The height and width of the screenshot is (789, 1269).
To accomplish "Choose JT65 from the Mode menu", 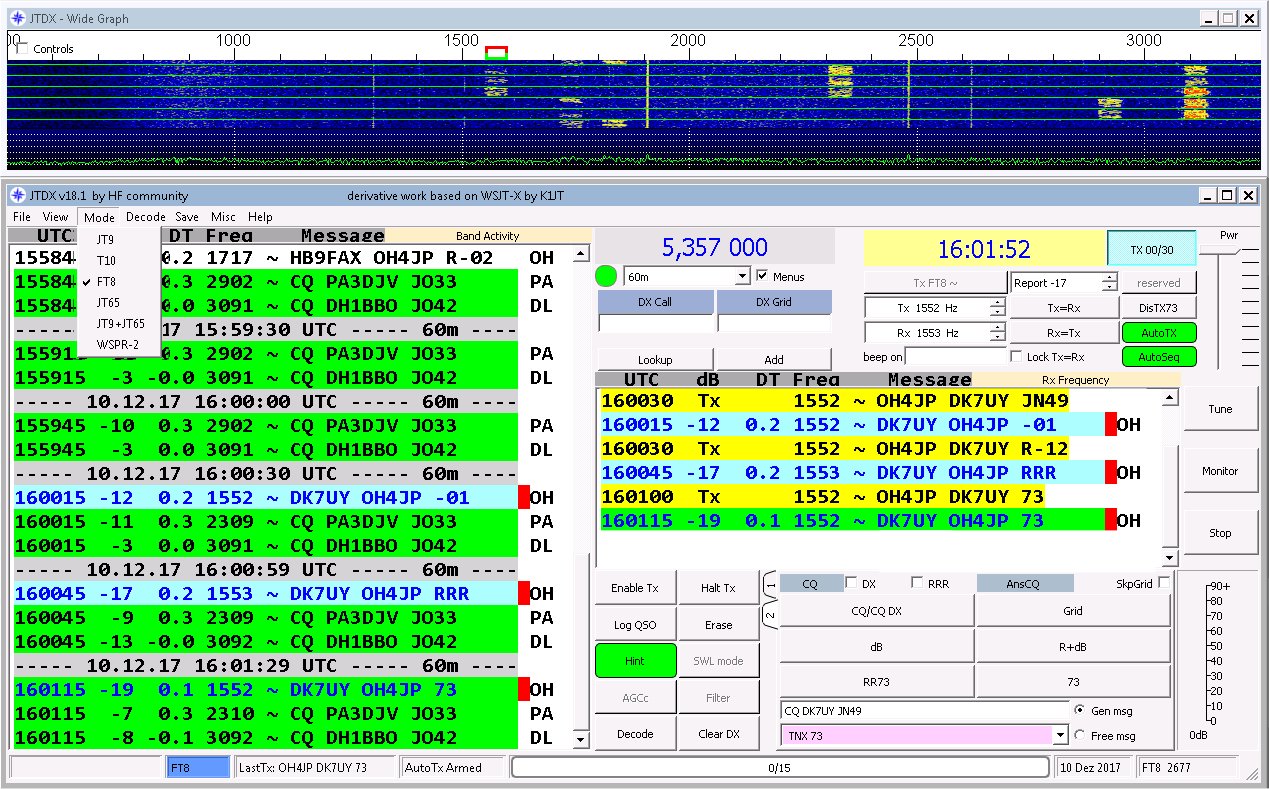I will tap(108, 302).
